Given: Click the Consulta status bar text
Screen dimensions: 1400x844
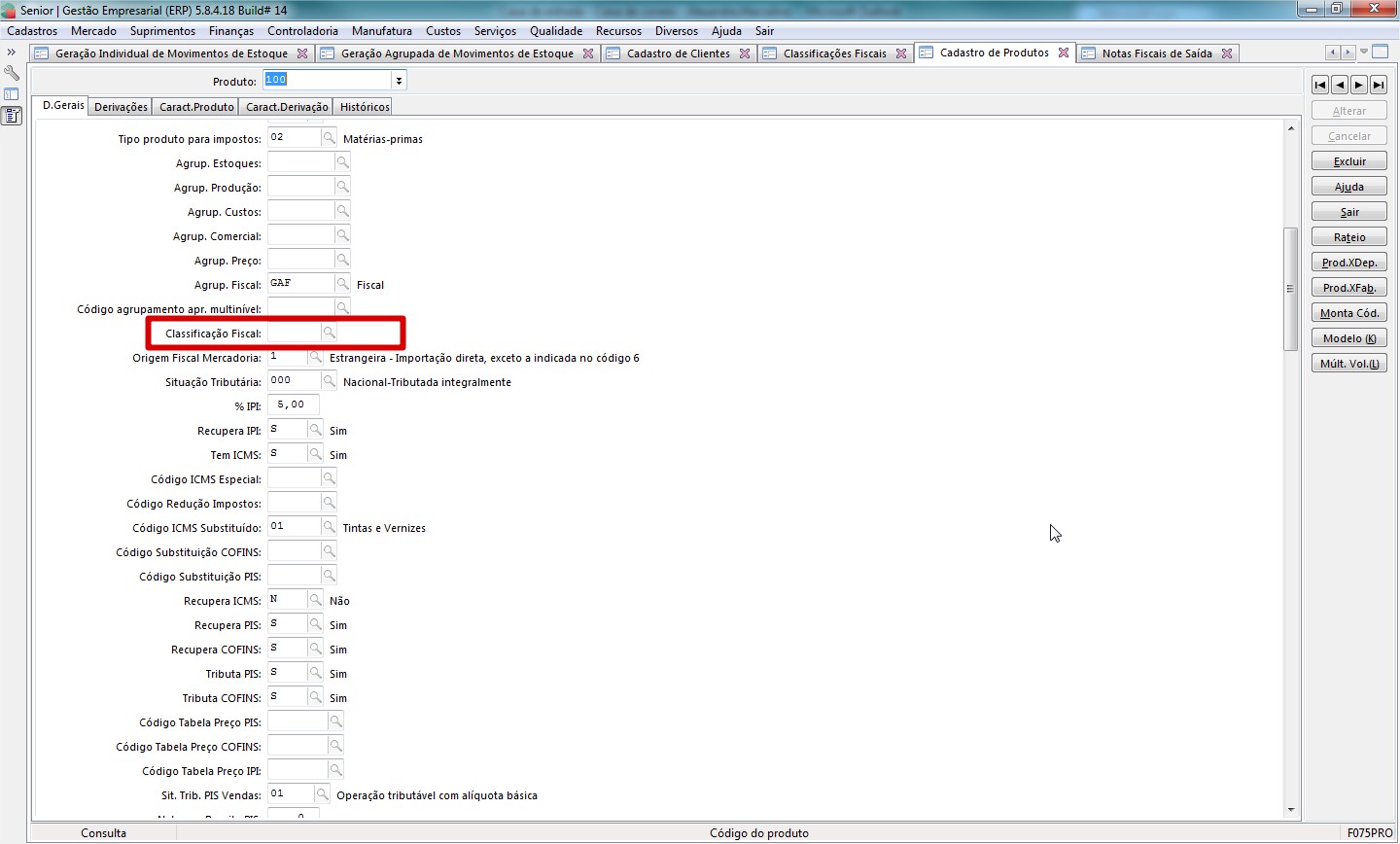Looking at the screenshot, I should click(104, 833).
